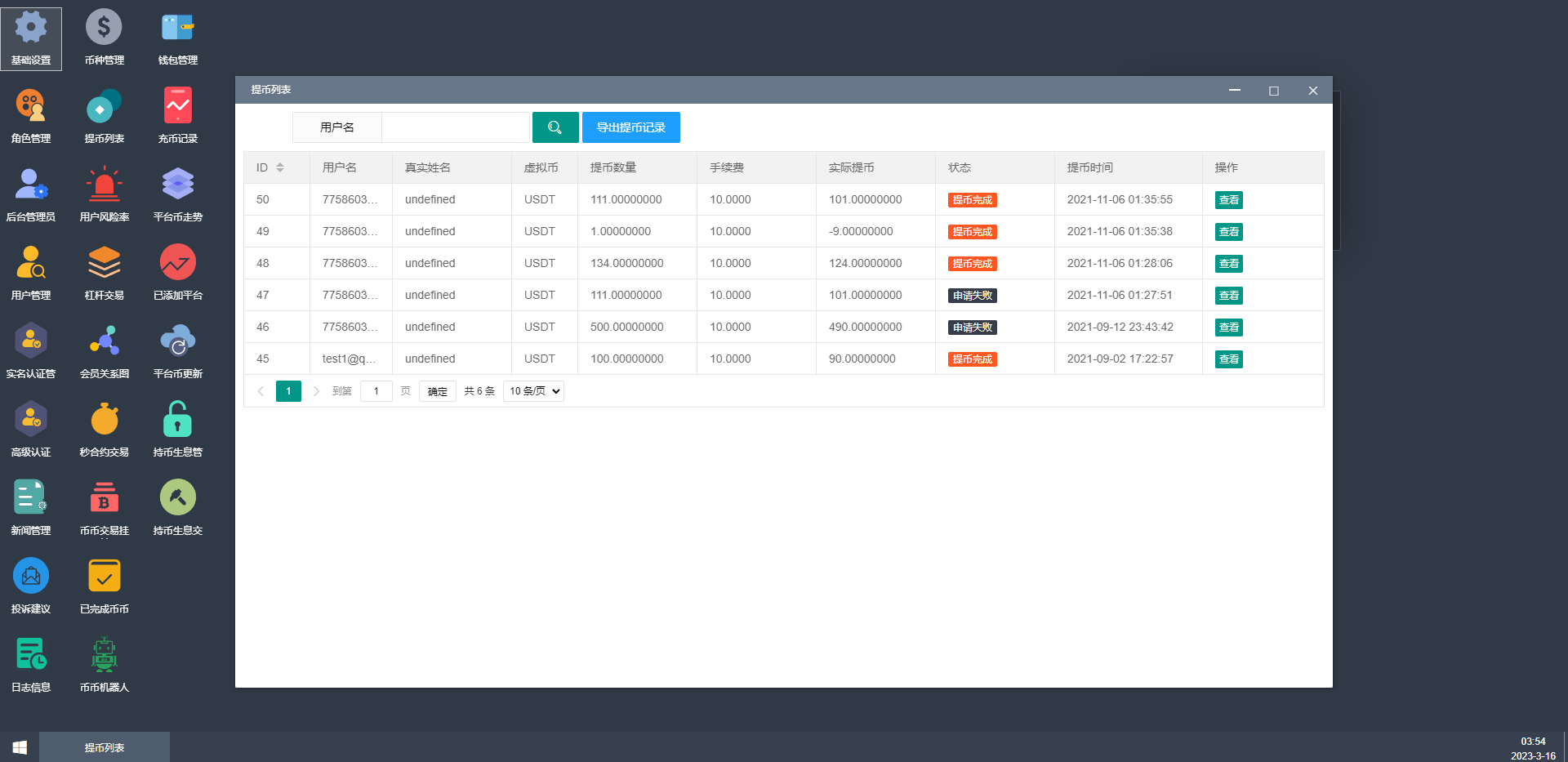Open the Windows start menu

pos(20,747)
